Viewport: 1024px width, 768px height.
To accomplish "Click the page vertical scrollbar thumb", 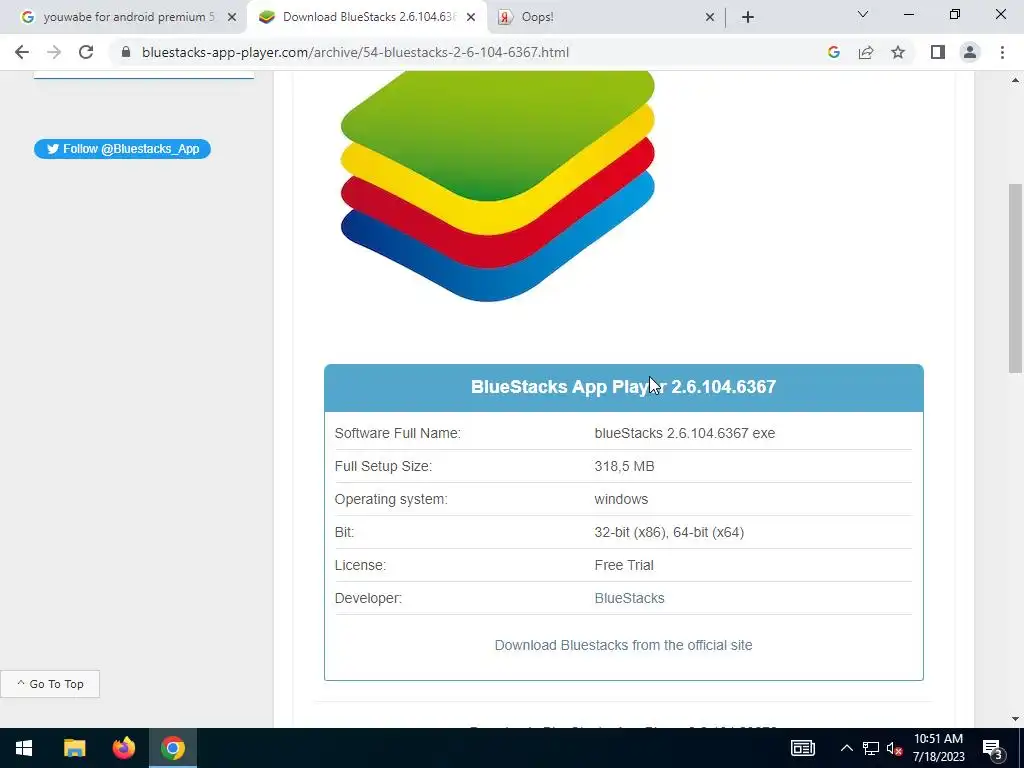I will pos(1016,278).
